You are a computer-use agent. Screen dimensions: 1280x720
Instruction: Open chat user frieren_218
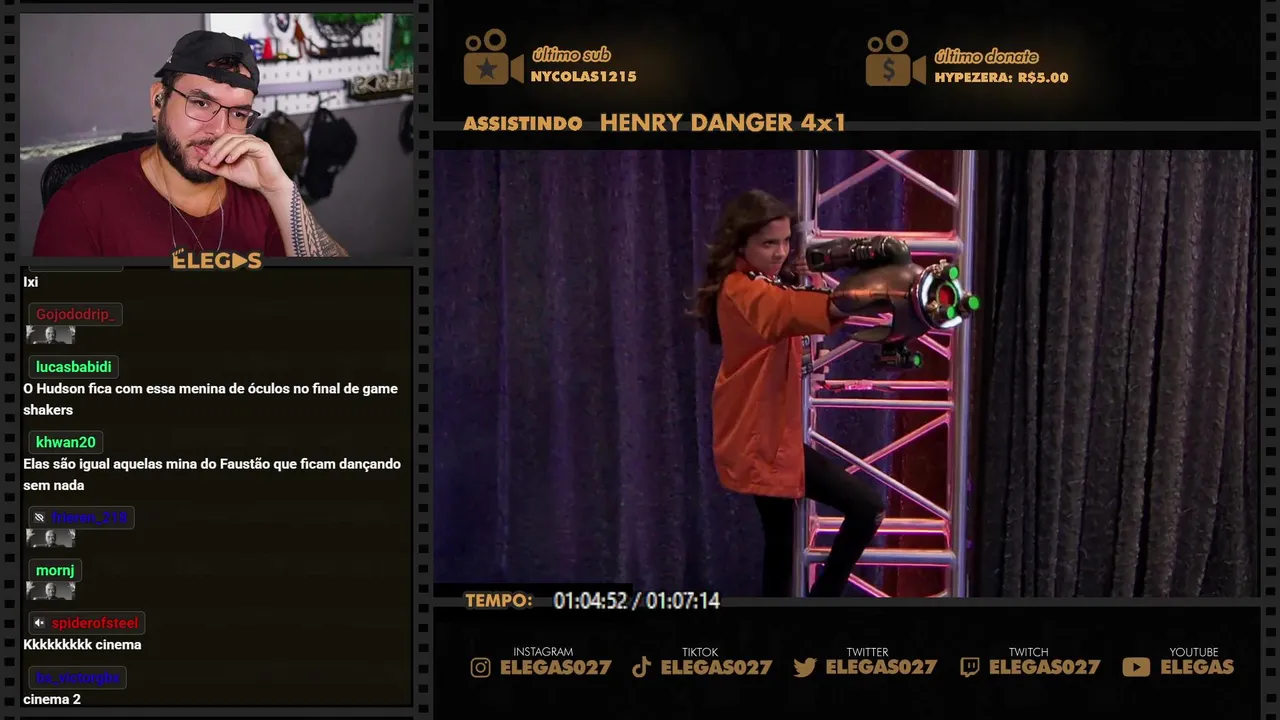pyautogui.click(x=89, y=517)
